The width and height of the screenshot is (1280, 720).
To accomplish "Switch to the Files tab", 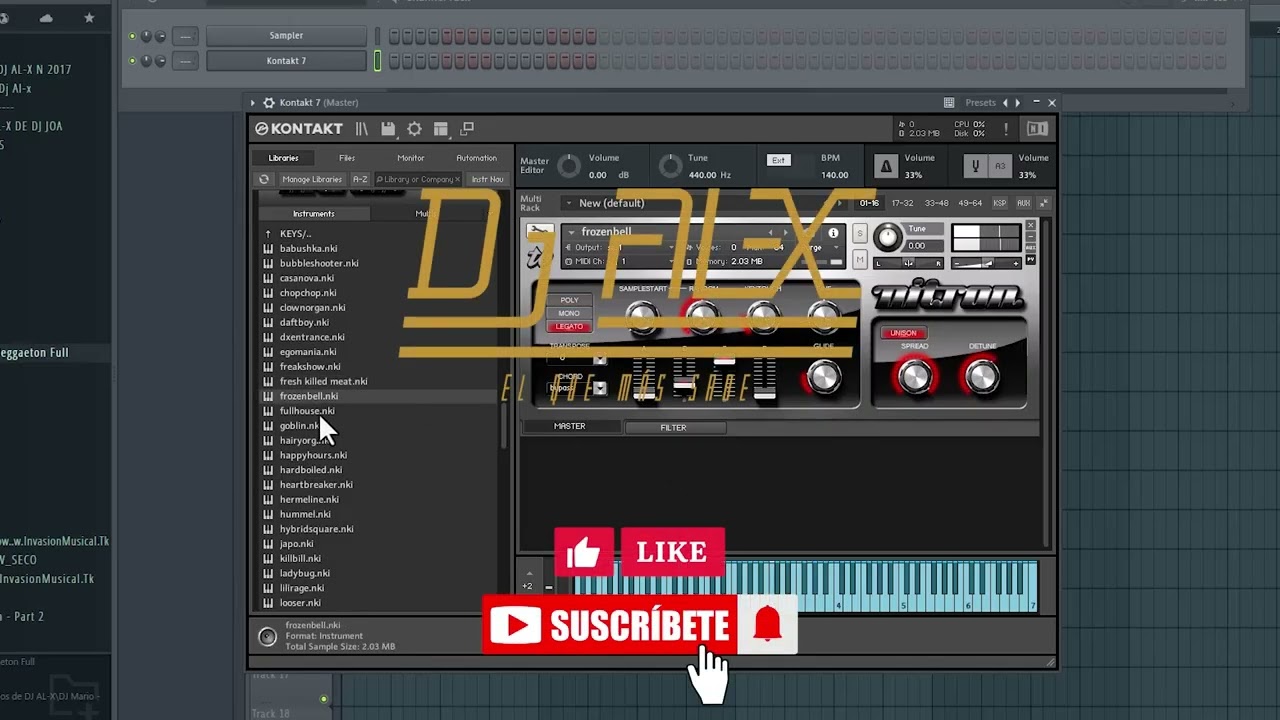I will [347, 158].
